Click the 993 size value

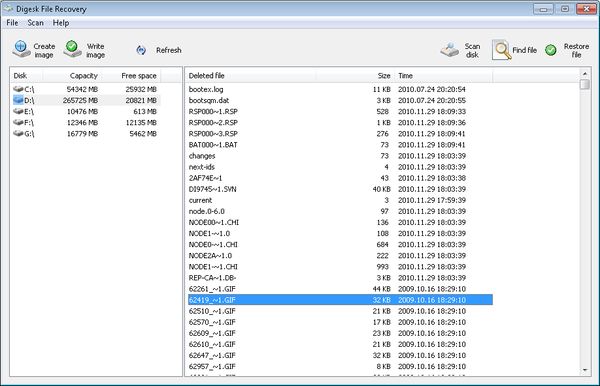coord(382,267)
